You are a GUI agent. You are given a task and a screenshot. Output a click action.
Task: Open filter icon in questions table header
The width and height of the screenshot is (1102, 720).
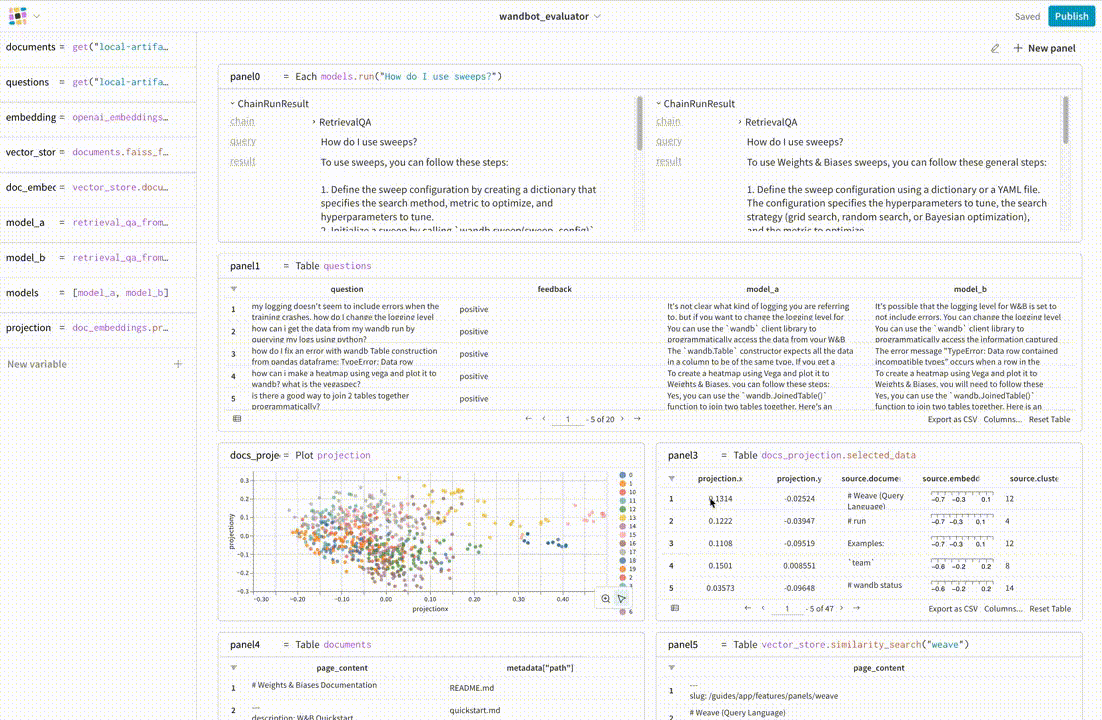pyautogui.click(x=233, y=289)
